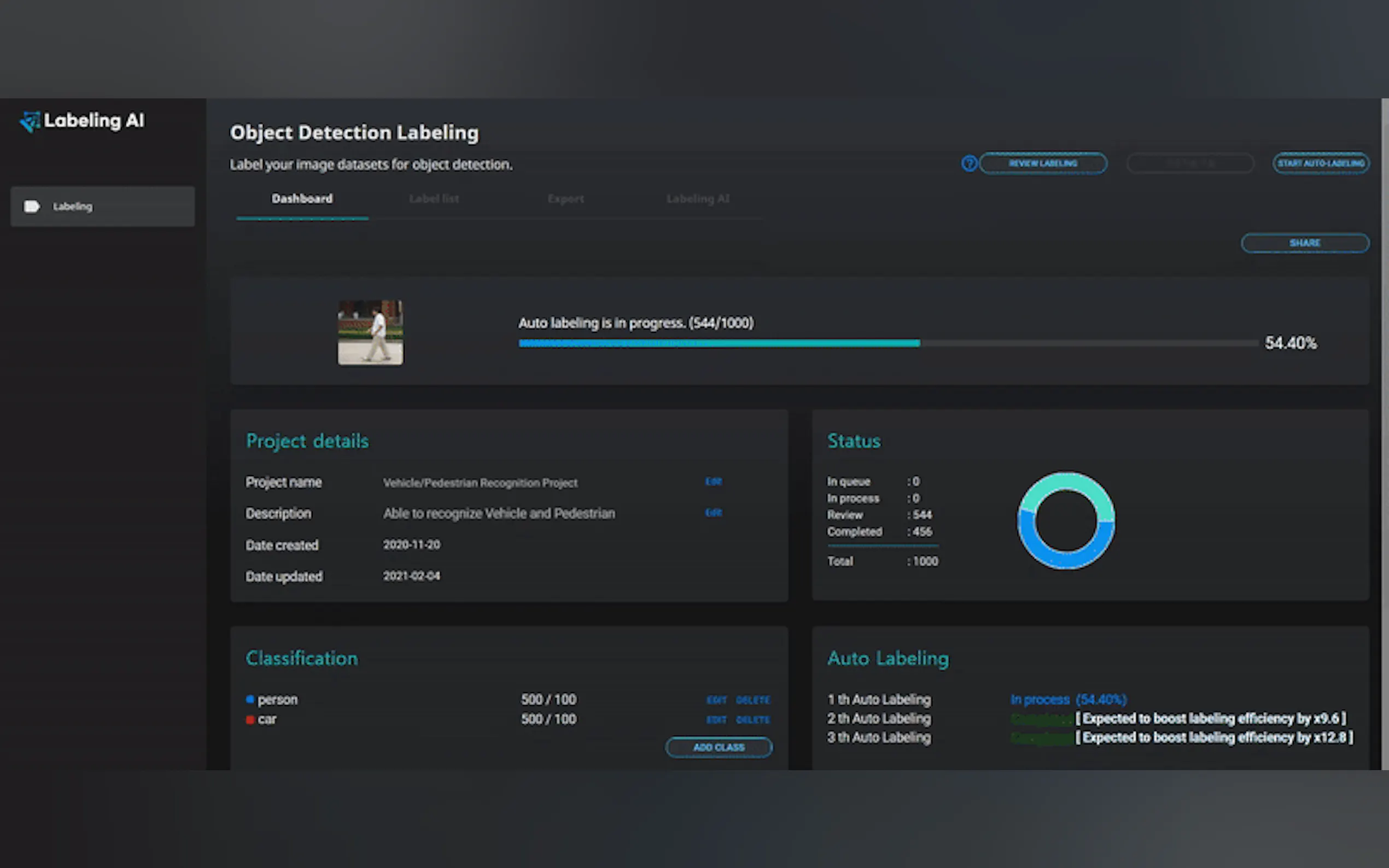Viewport: 1389px width, 868px height.
Task: Open the Dashboard tab
Action: [302, 198]
